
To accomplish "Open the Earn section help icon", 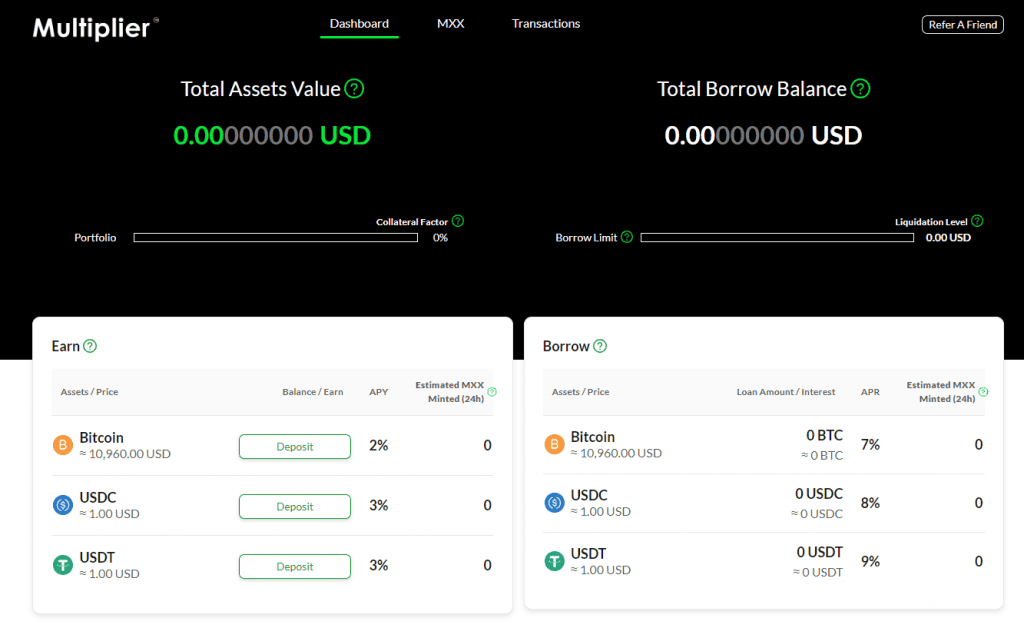I will coord(90,346).
